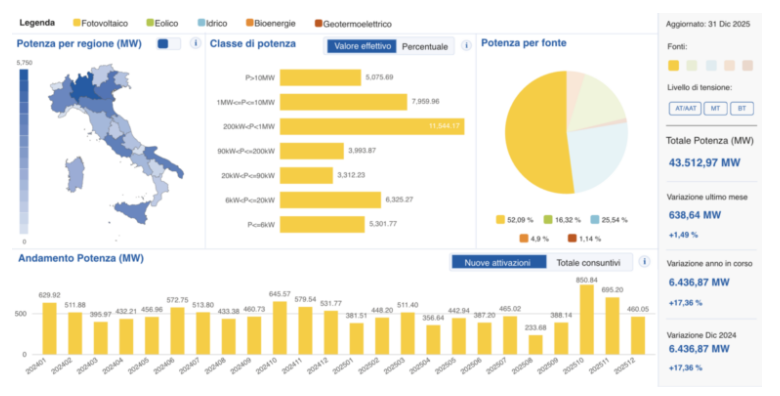Screen dimensions: 780x396
Task: Click Fotovoltaico legend entry
Action: [x=100, y=23]
